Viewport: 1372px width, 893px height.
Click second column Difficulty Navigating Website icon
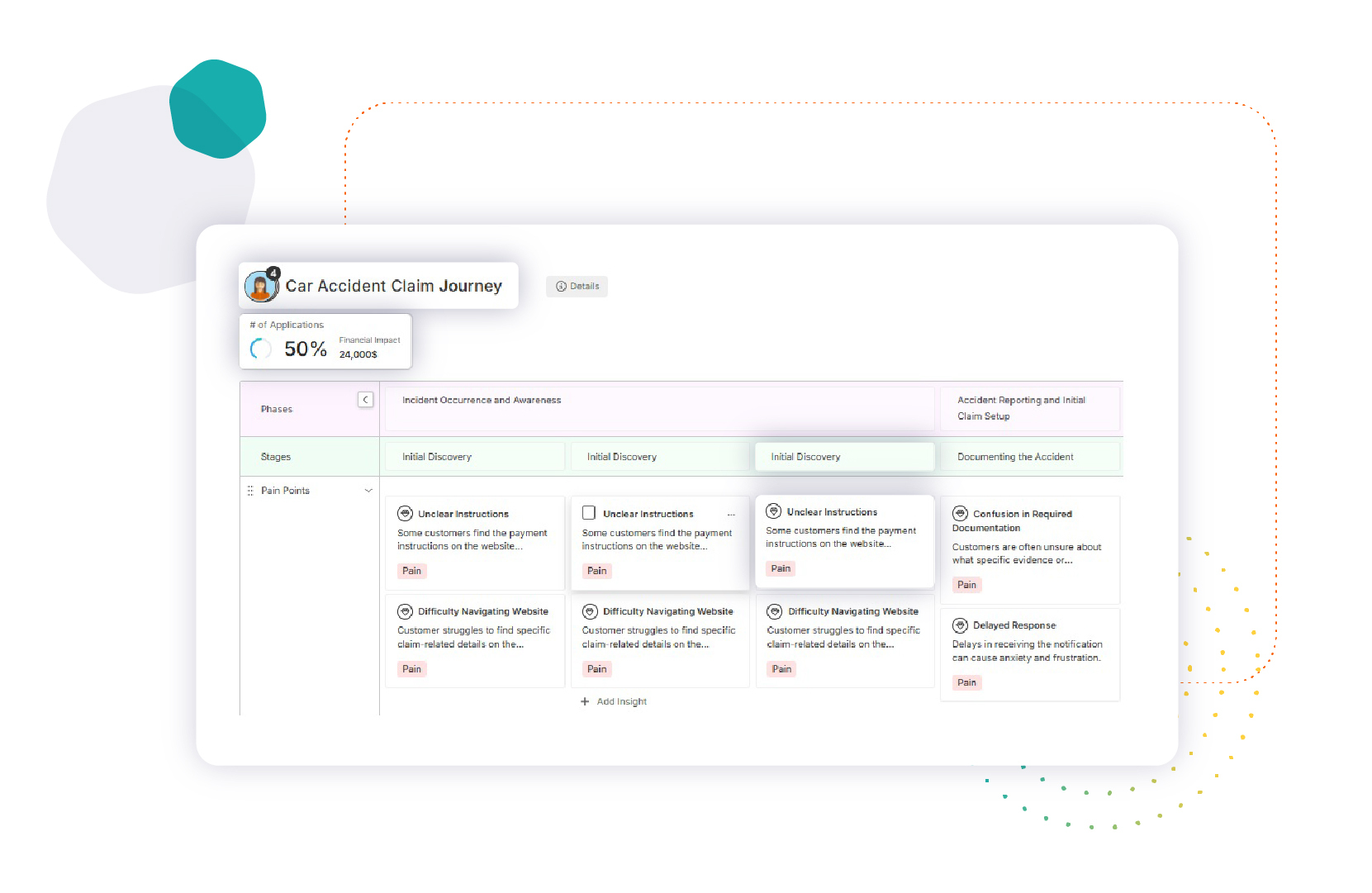(x=590, y=611)
